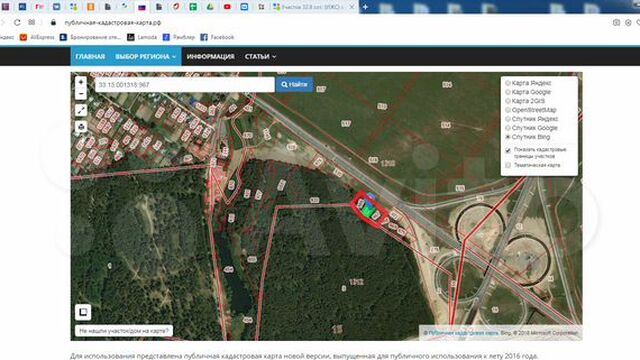Open the Бронирование оте... bookmark
640x360 pixels.
[90, 37]
